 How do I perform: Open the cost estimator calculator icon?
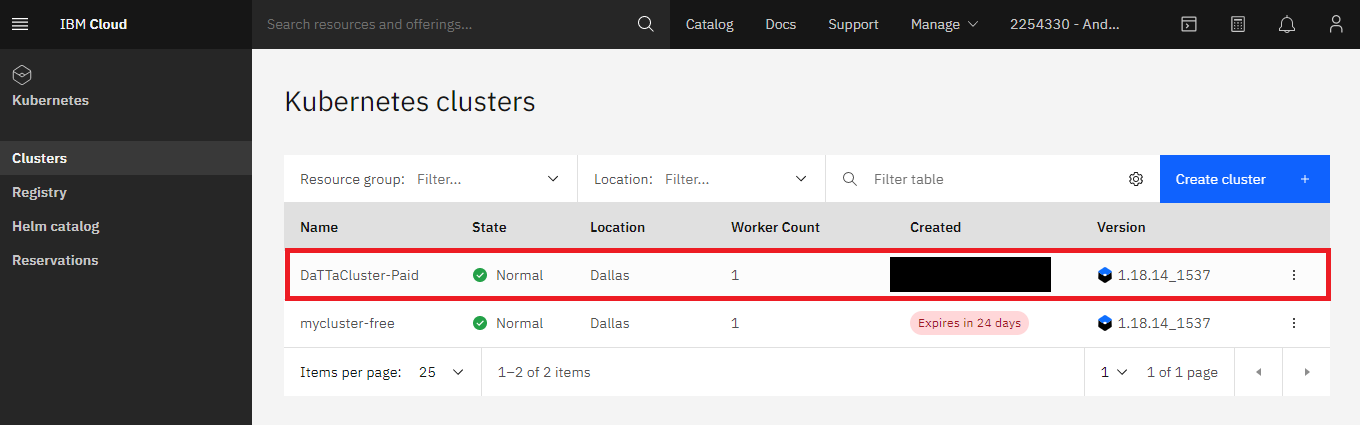click(x=1238, y=24)
